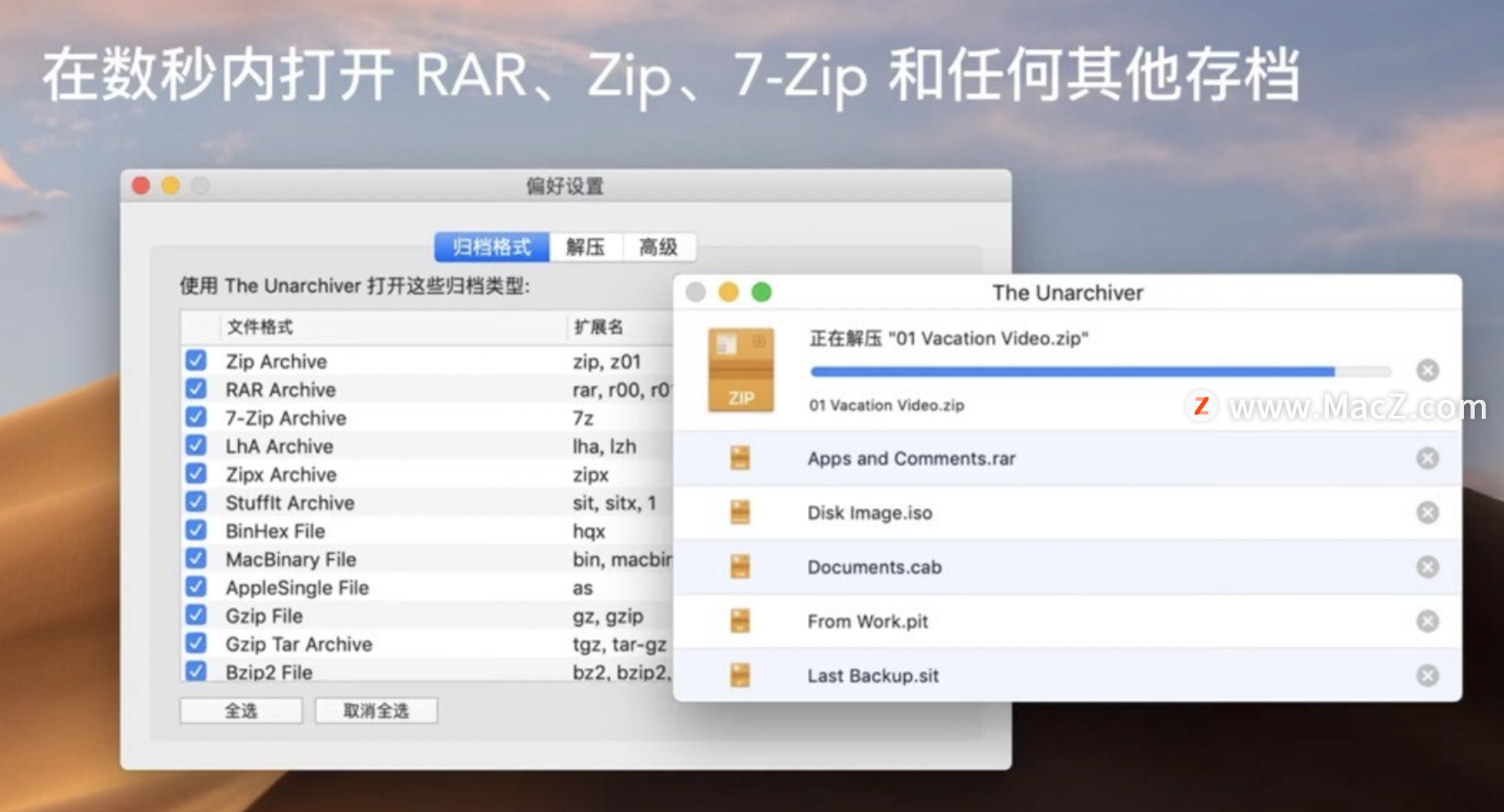Toggle the Gzip Tar Archive checkbox

[x=196, y=643]
